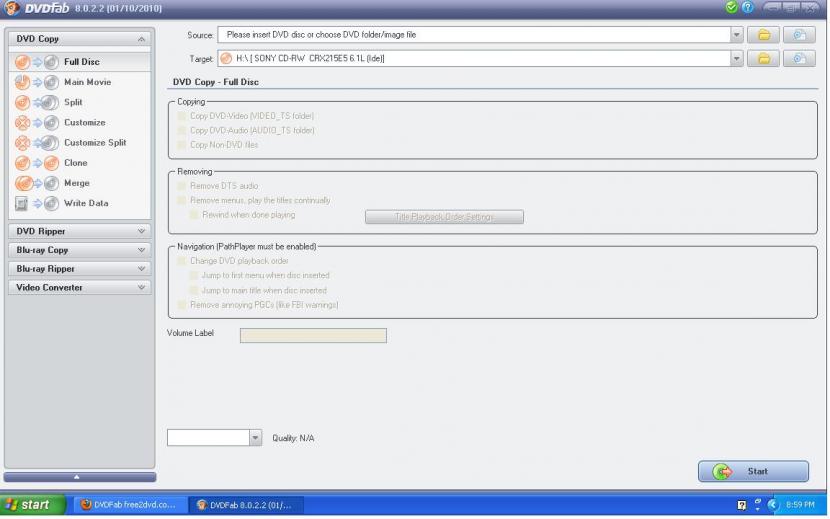
Task: Choose Merge copy mode
Action: pyautogui.click(x=80, y=183)
